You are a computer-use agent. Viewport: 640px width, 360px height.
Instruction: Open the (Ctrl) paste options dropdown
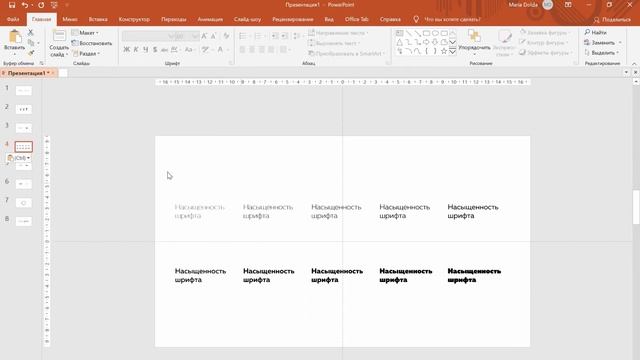[19, 158]
